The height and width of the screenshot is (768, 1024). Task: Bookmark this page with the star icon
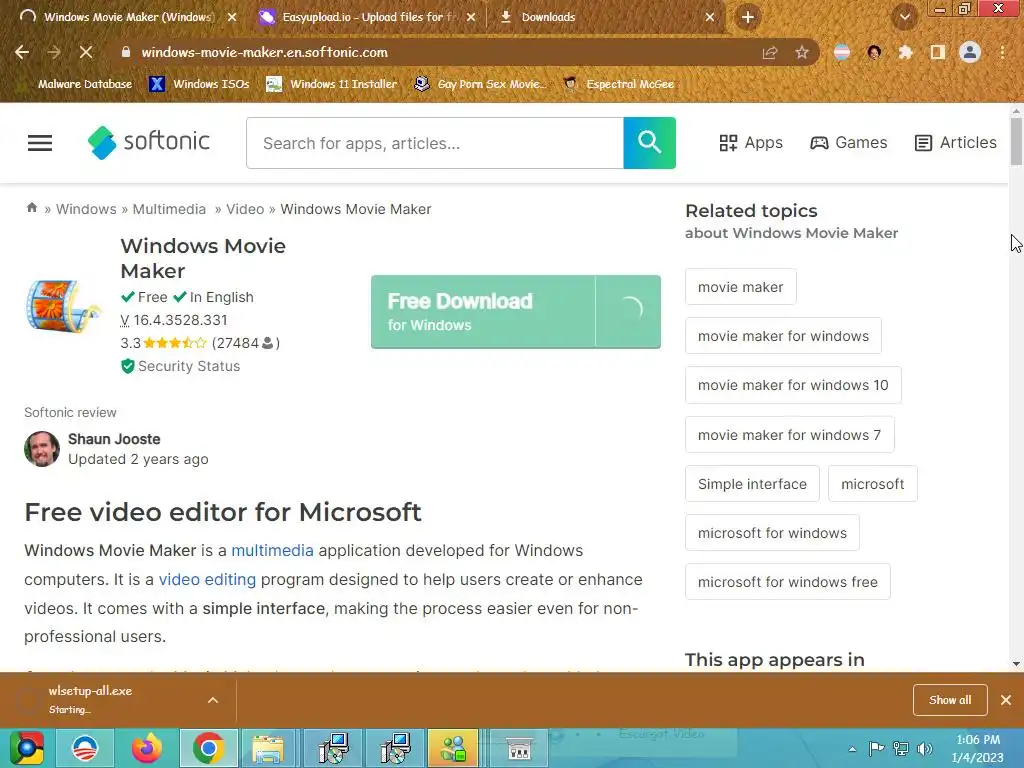pos(802,52)
